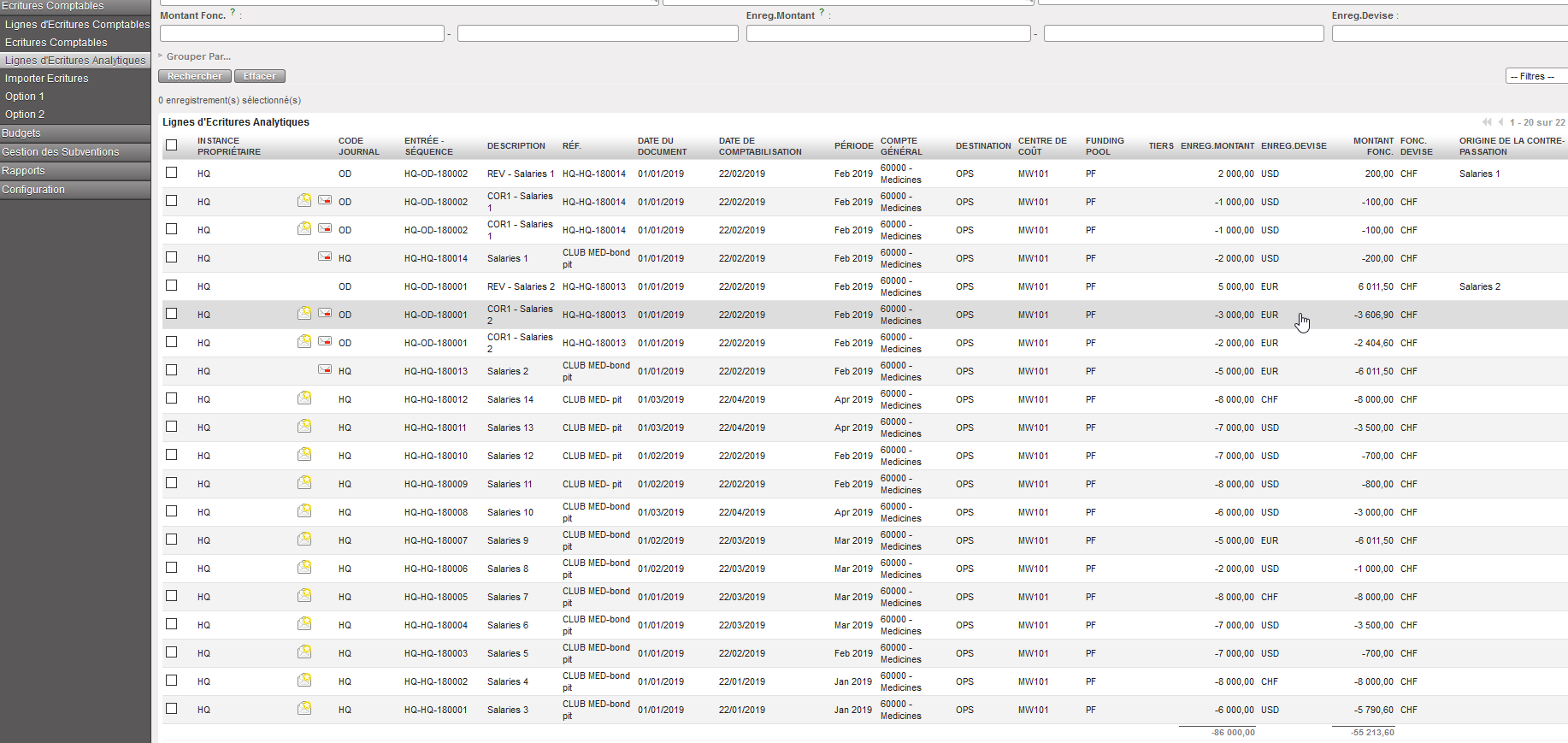Screen dimensions: 1568x743
Task: Tick the select-all checkbox in the table header
Action: (x=172, y=145)
